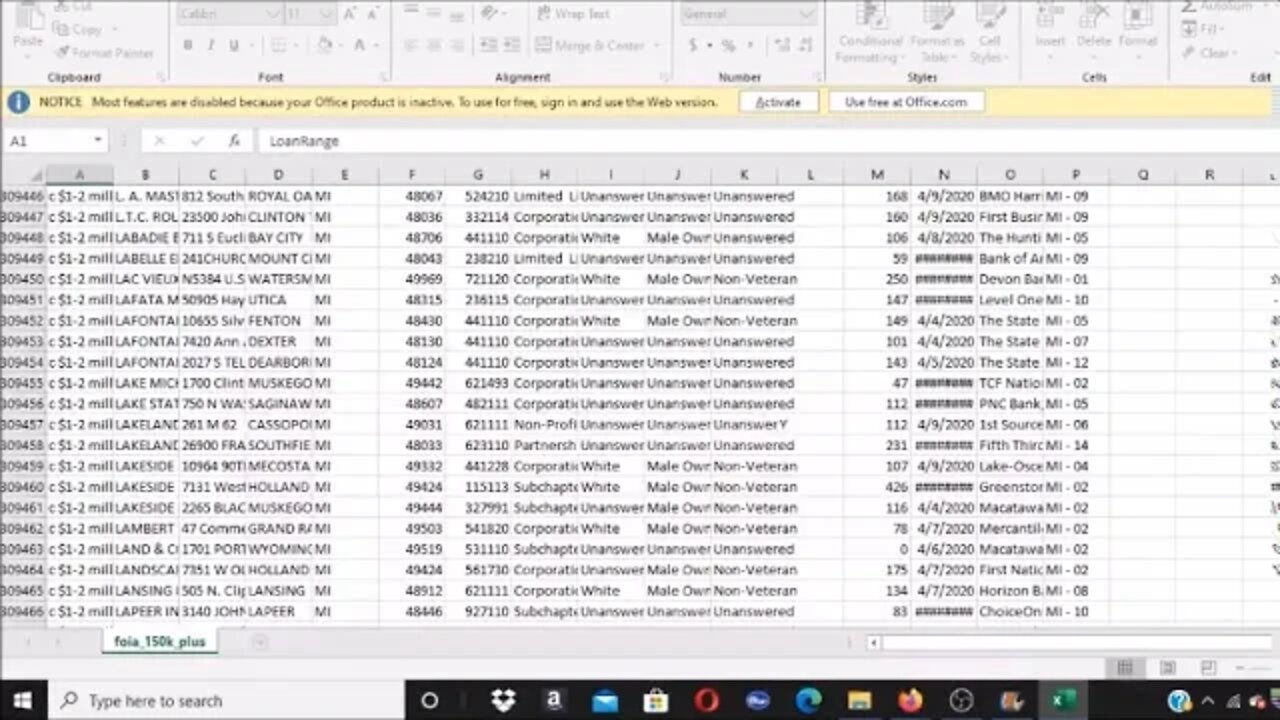Select the foia_150k_plus sheet tab
This screenshot has height=720, width=1280.
click(159, 642)
